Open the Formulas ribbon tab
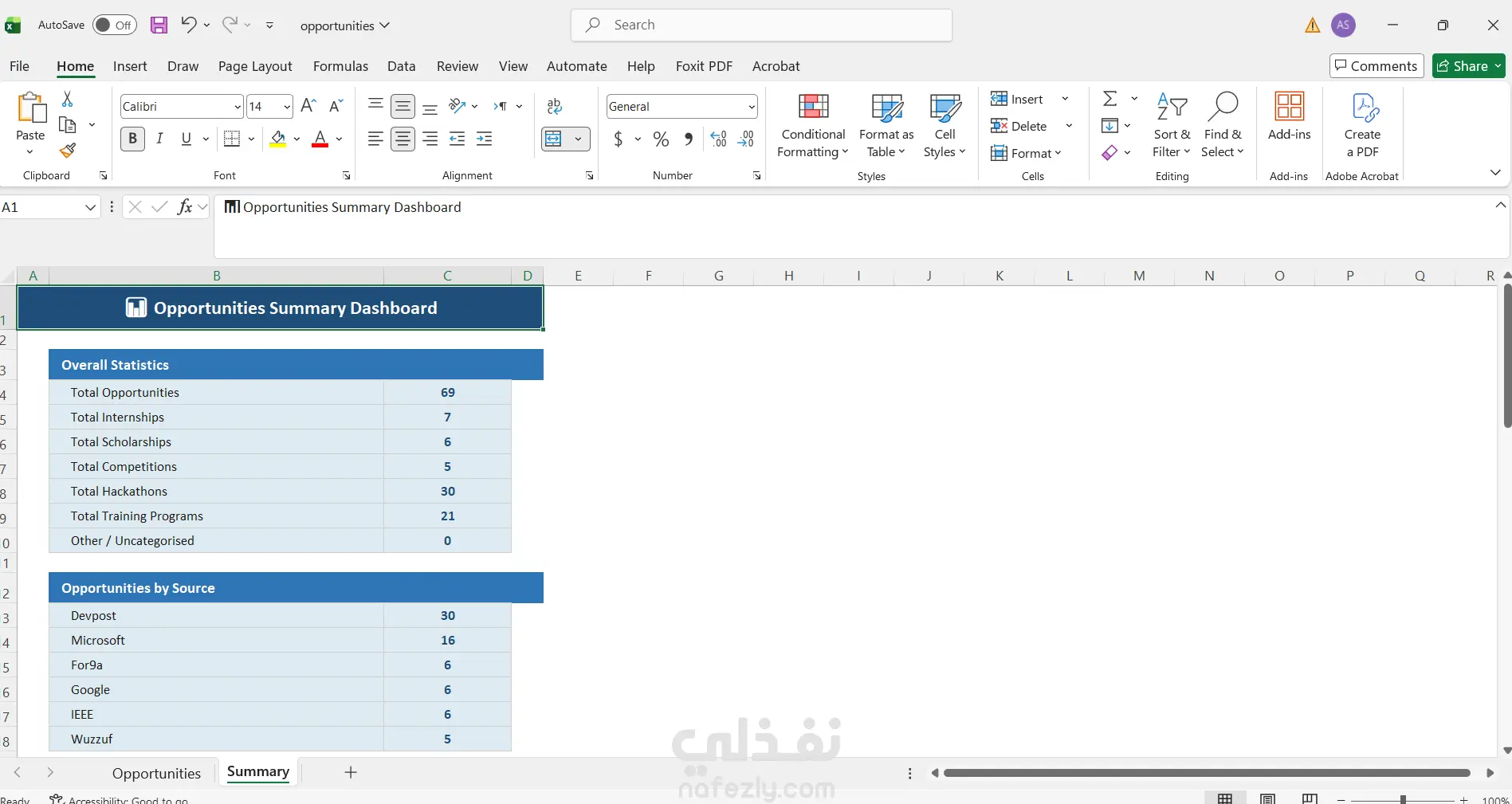 [x=340, y=66]
